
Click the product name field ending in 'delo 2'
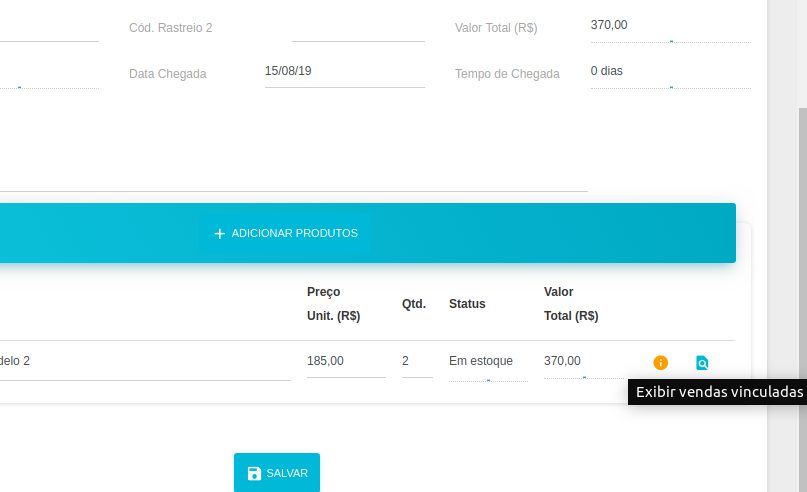(x=145, y=364)
